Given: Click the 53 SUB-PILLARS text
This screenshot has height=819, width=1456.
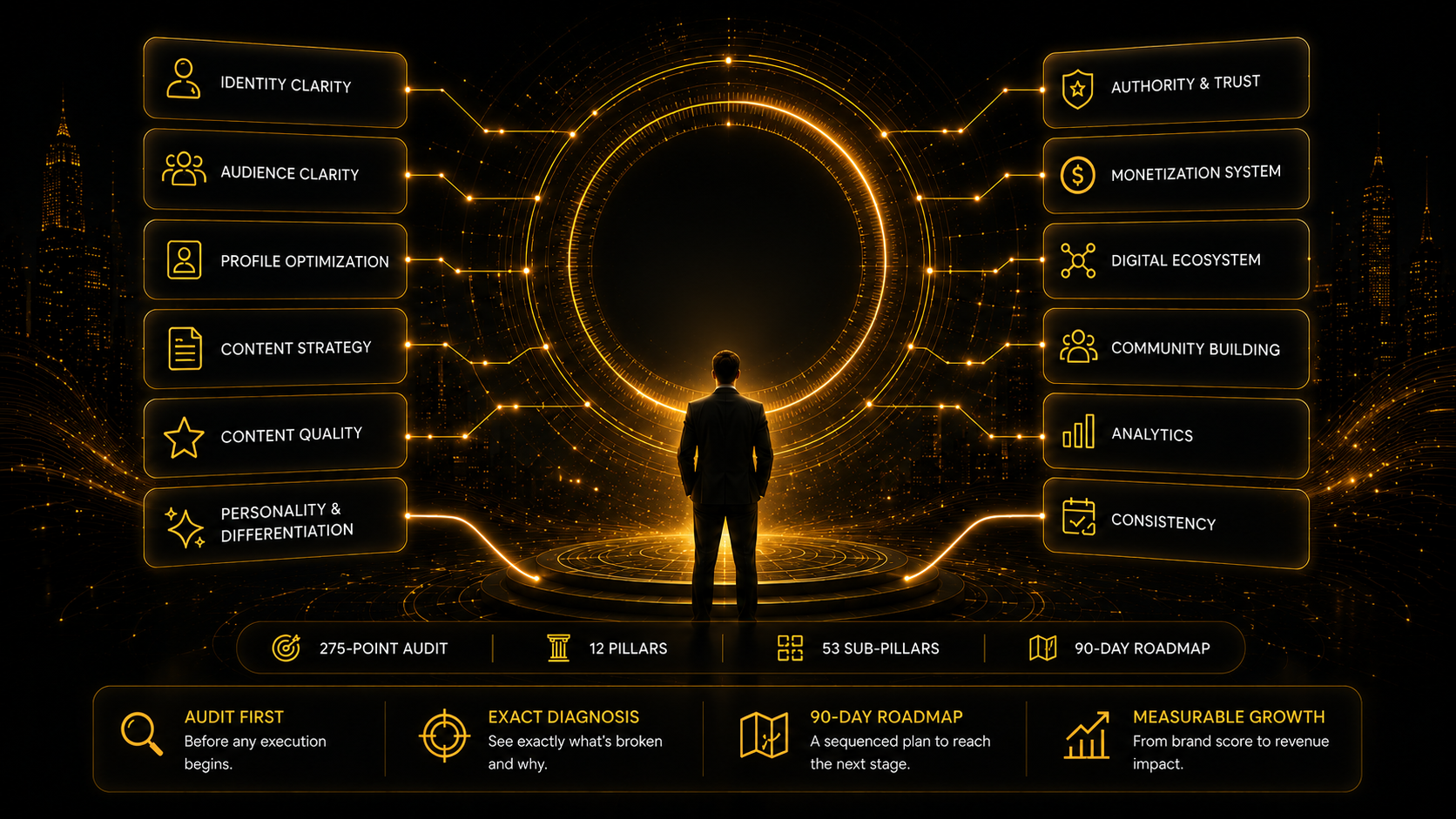Looking at the screenshot, I should [880, 648].
